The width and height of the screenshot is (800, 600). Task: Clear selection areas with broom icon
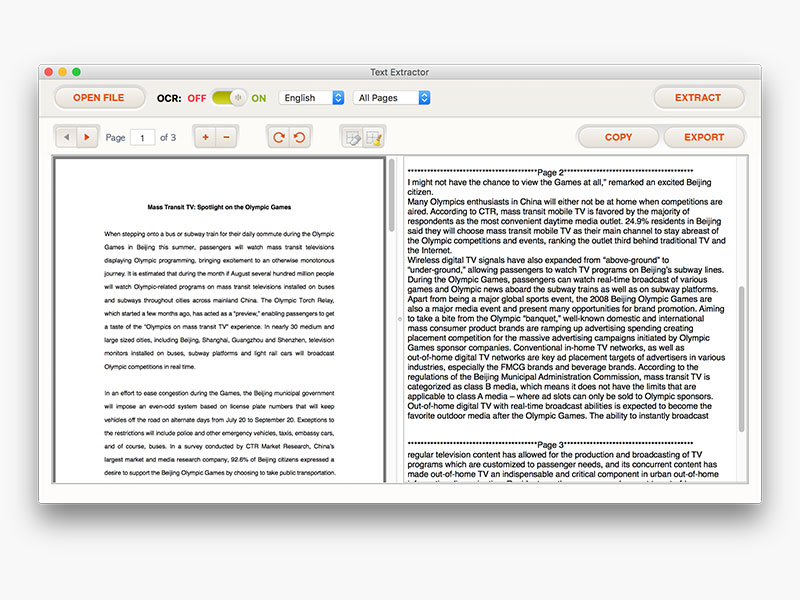click(x=374, y=137)
